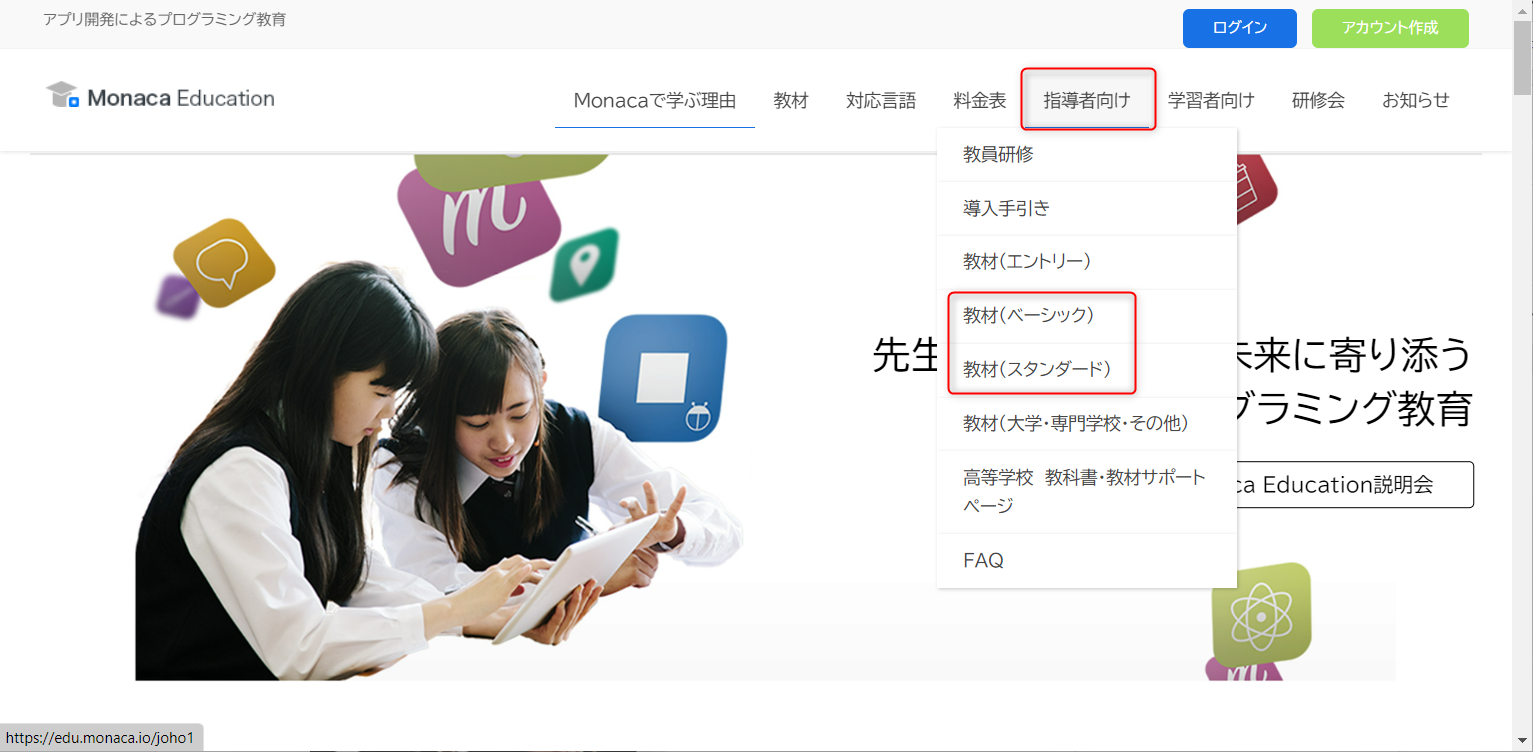This screenshot has width=1533, height=752.
Task: Select Monacaで学ぶ理由 in the navigation
Action: pos(654,100)
